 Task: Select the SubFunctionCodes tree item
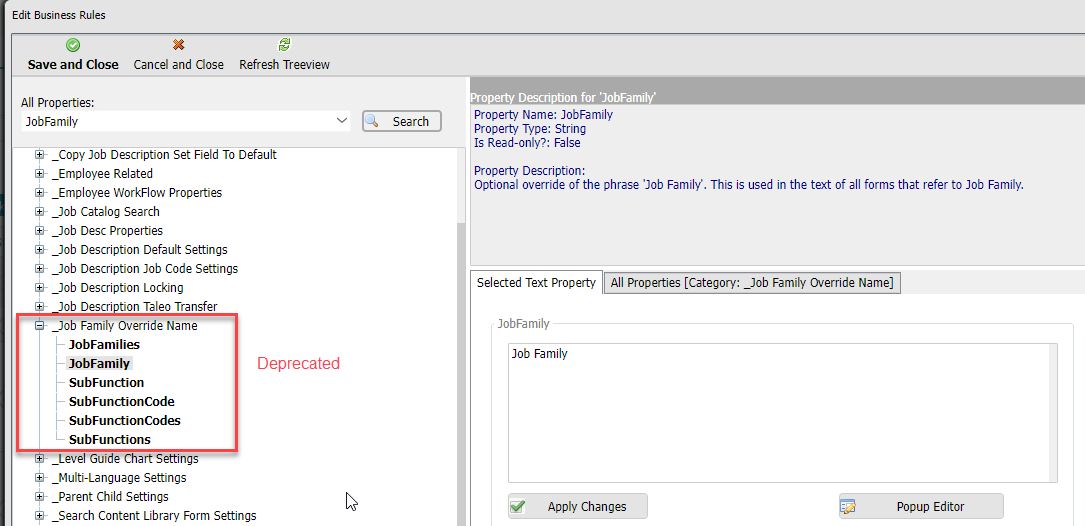124,421
